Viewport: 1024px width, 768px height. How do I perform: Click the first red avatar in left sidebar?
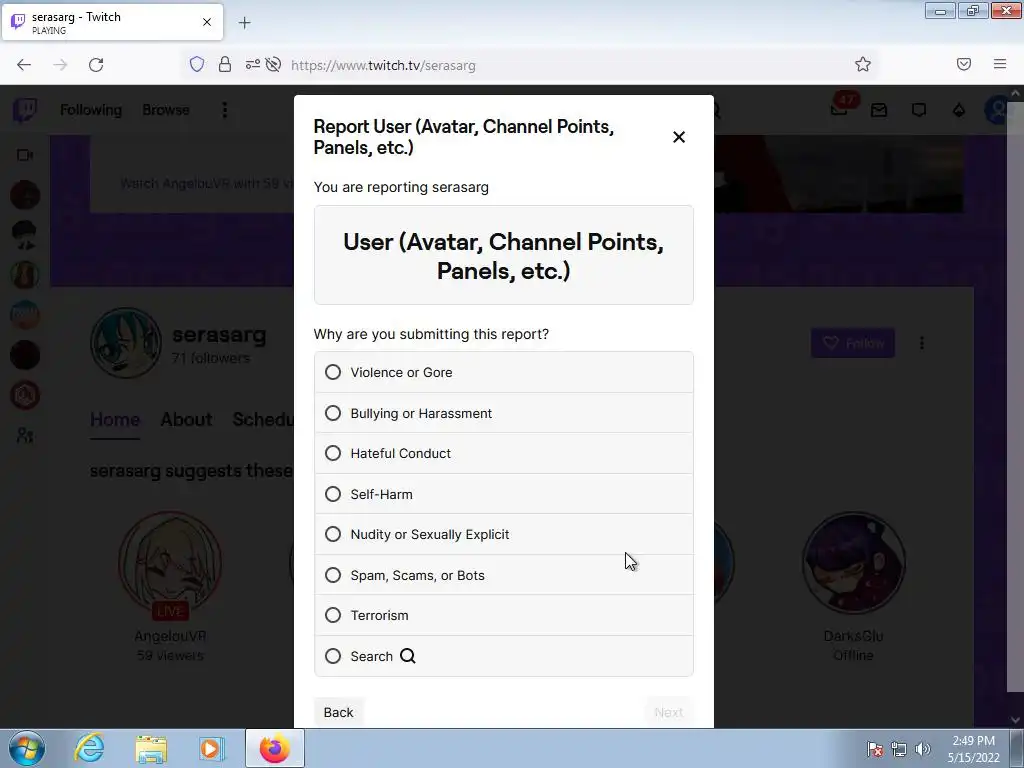25,195
